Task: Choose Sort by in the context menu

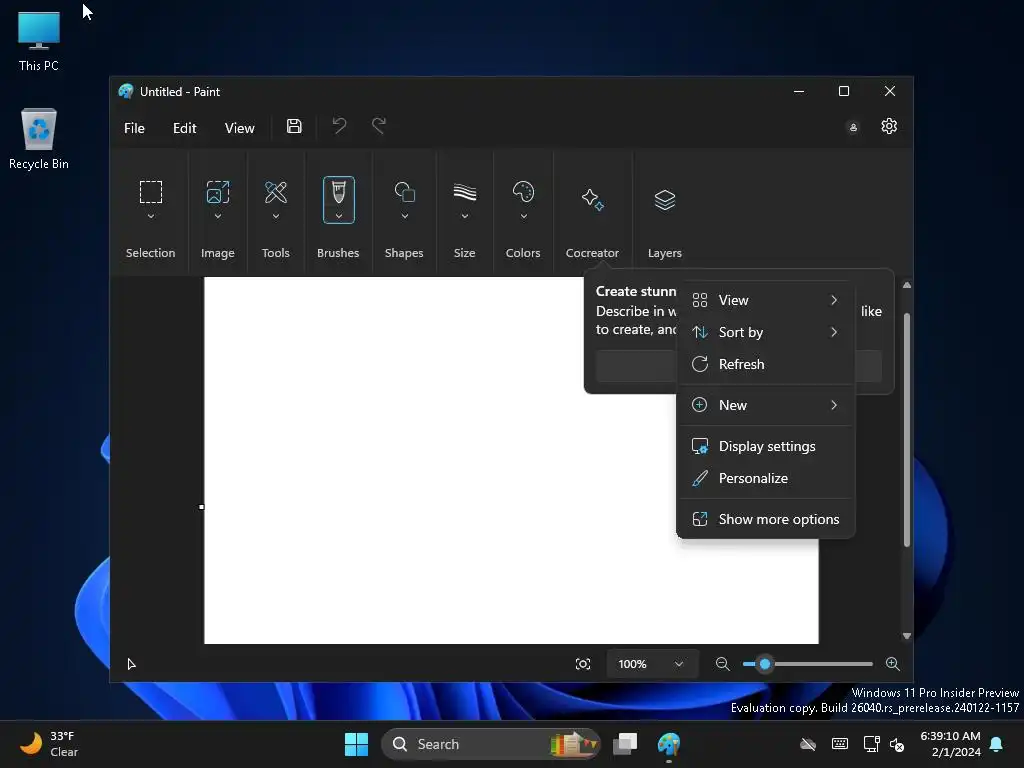Action: point(765,332)
